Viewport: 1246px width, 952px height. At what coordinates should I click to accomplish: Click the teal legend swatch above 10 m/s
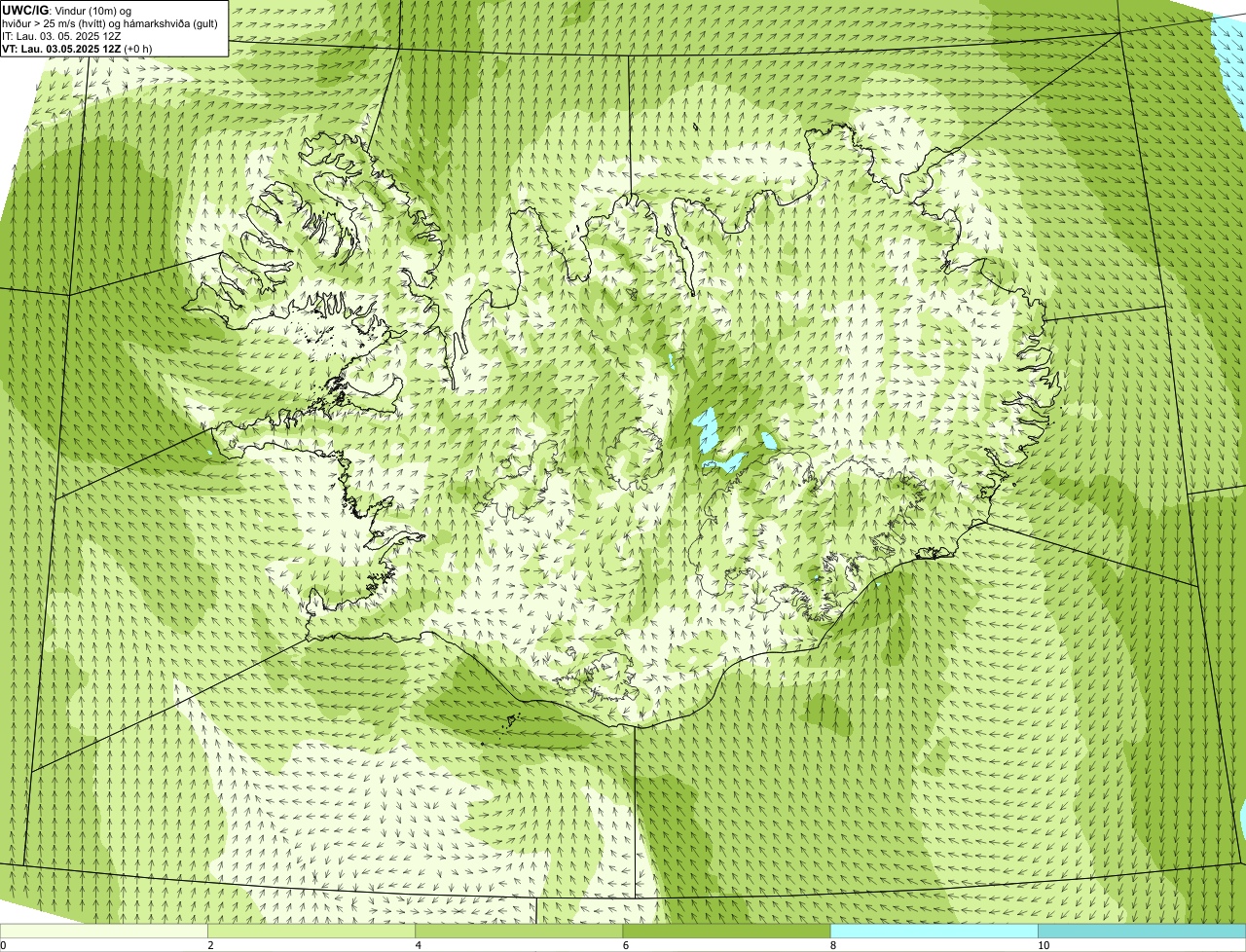[x=1142, y=931]
